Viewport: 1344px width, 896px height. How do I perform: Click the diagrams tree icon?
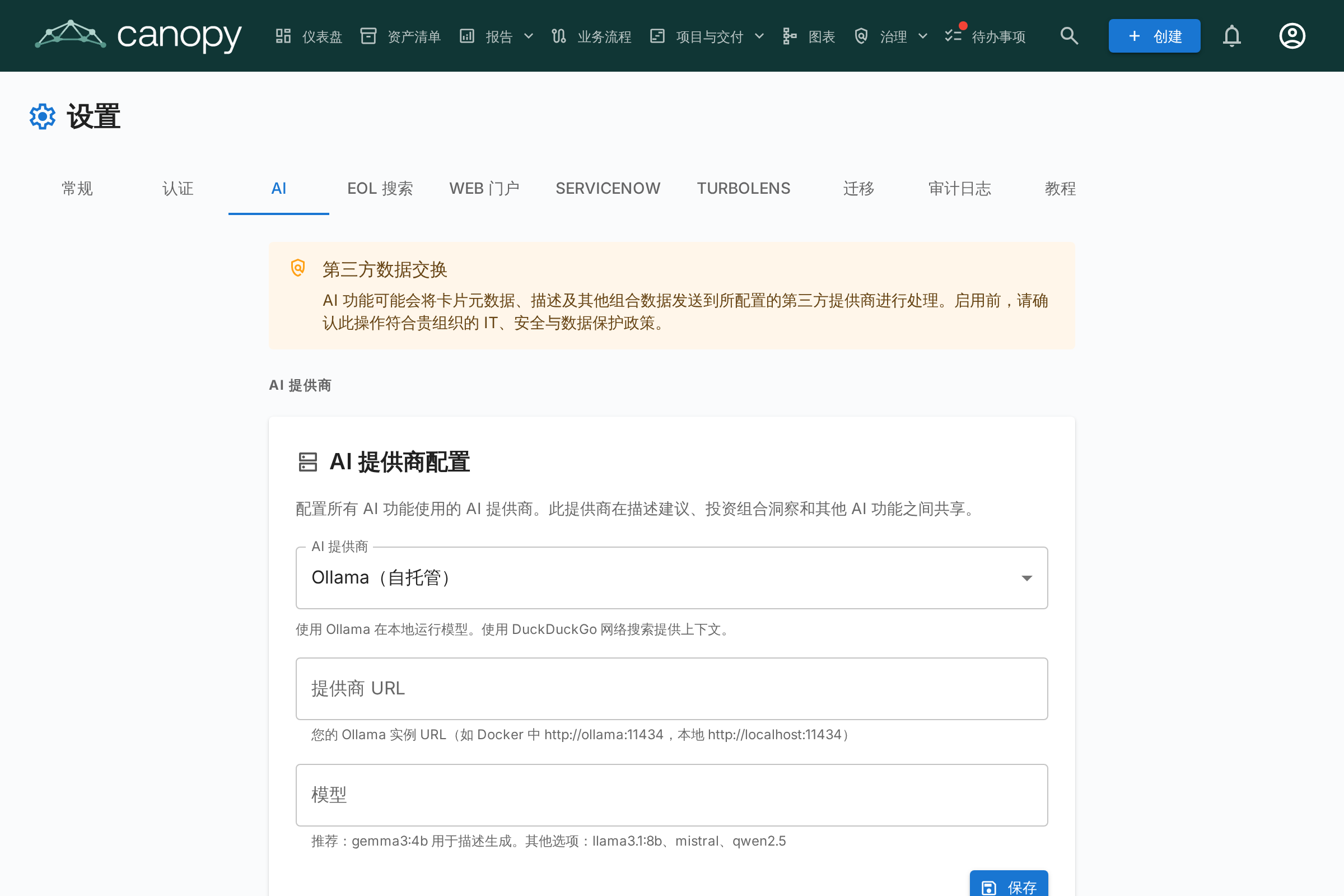click(790, 36)
